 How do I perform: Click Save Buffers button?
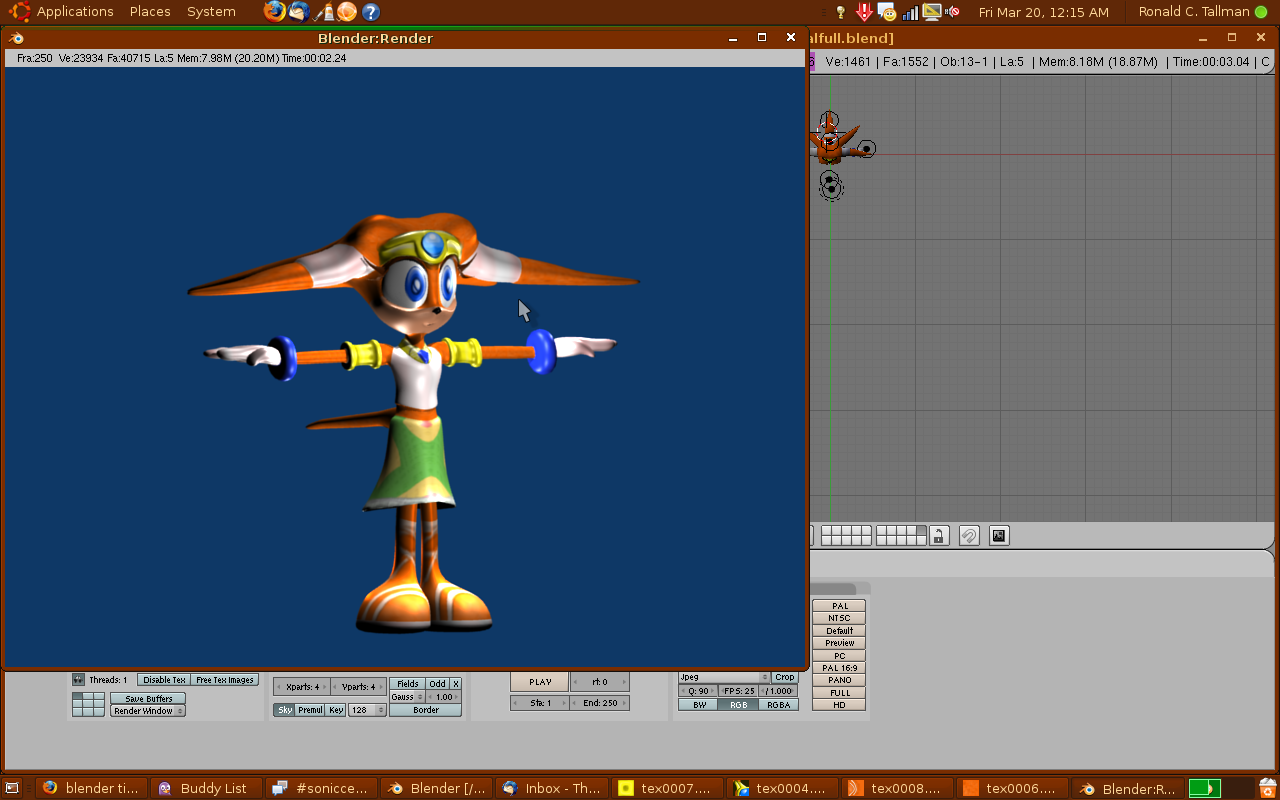pos(148,699)
